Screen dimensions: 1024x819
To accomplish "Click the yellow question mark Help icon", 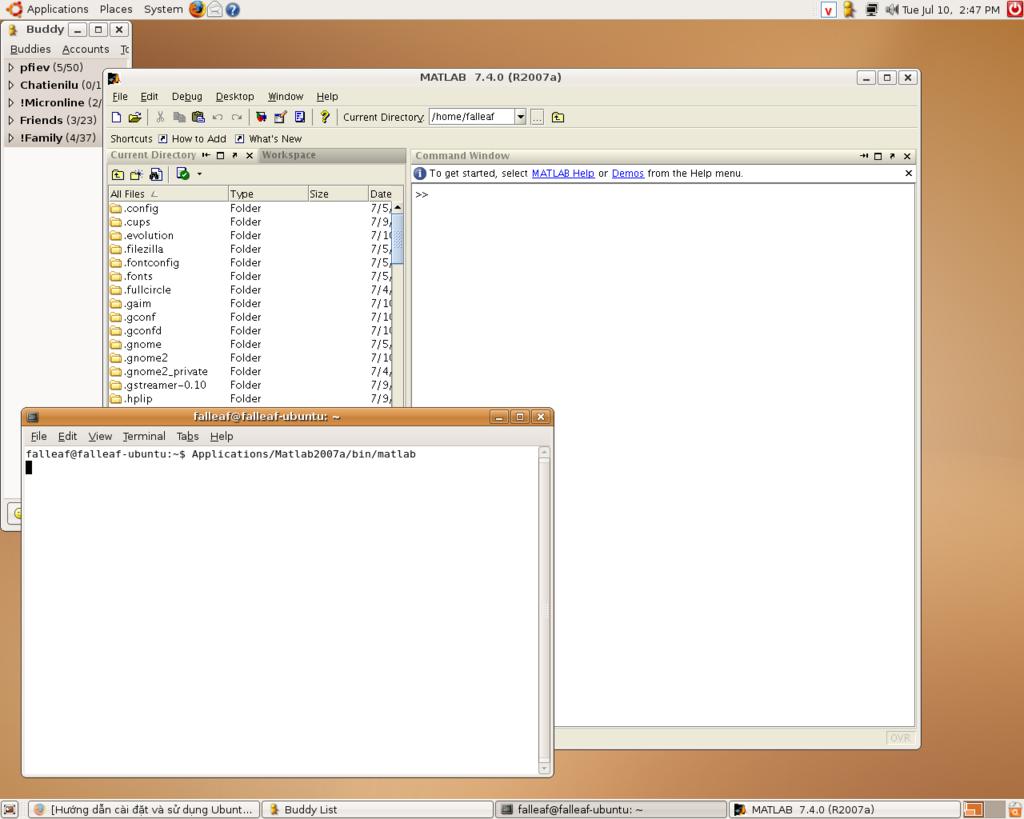I will (x=324, y=117).
